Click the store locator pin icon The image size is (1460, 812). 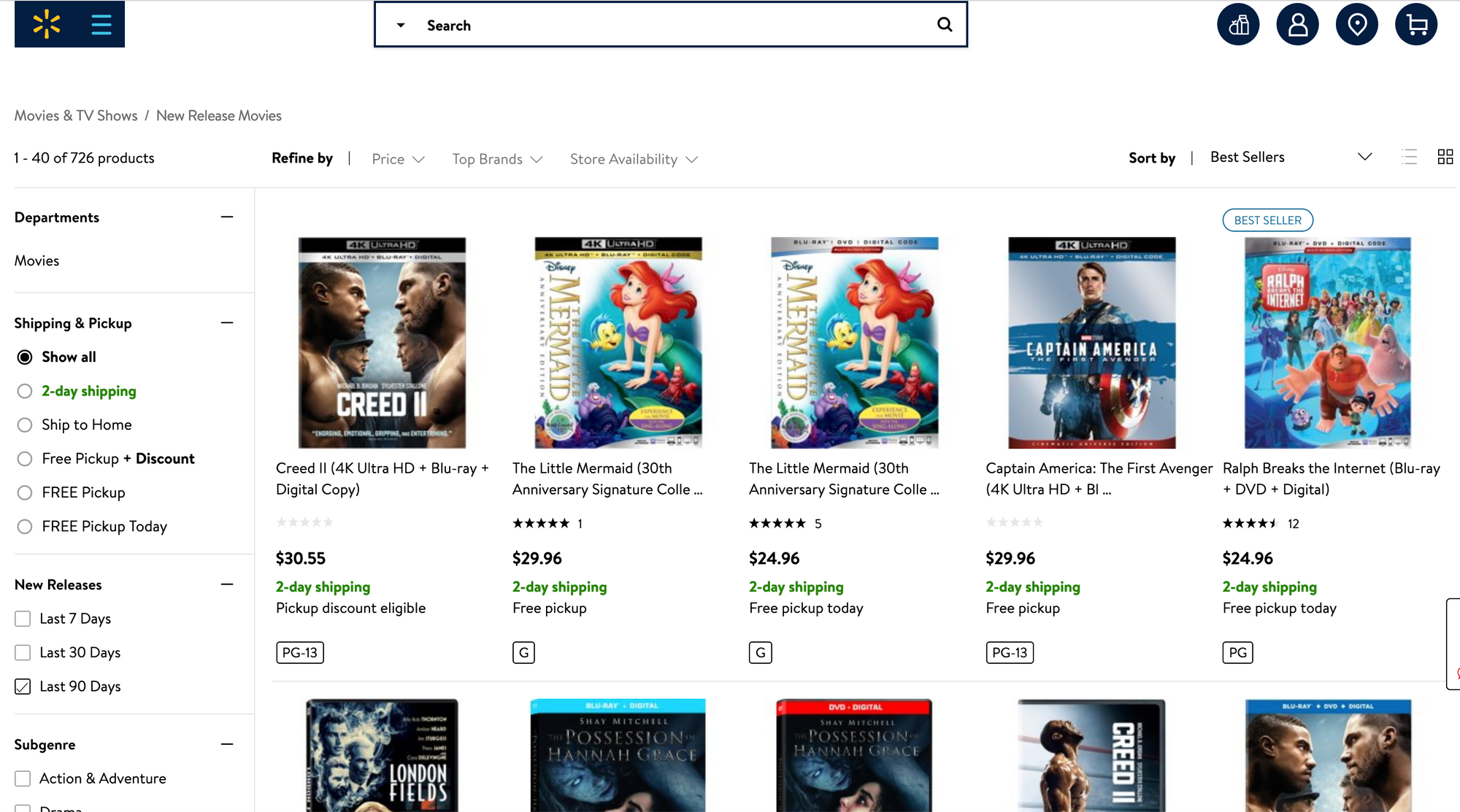click(x=1356, y=24)
